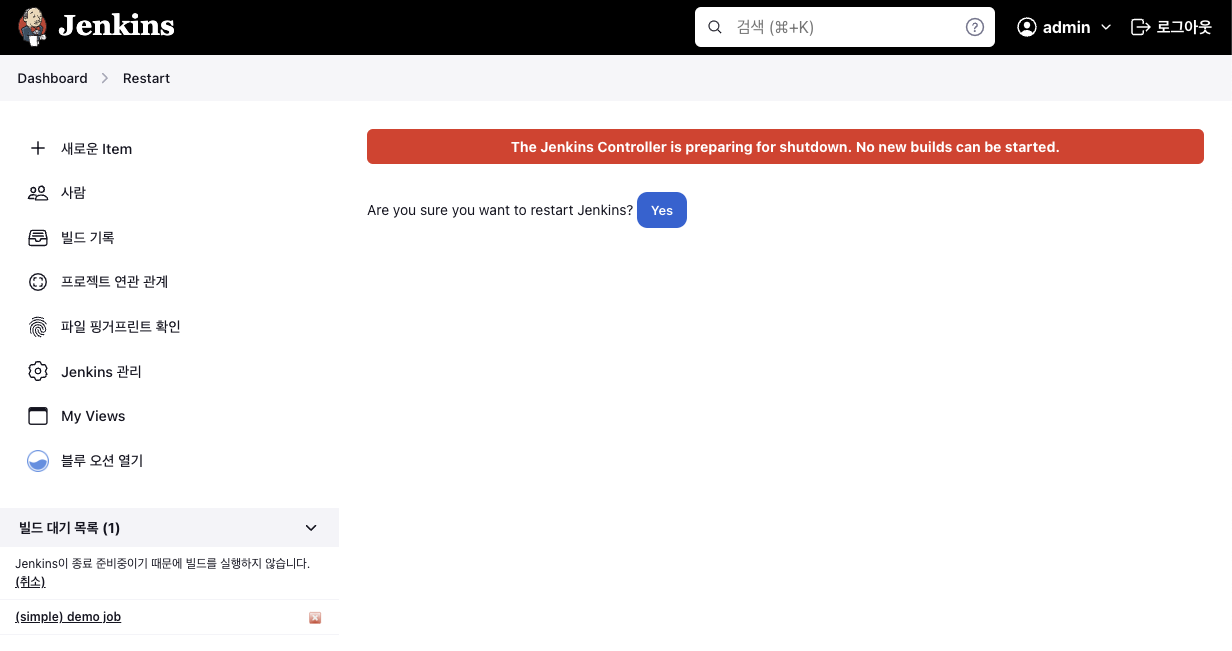The image size is (1232, 651).
Task: Open the (simple) demo job link
Action: pos(68,617)
